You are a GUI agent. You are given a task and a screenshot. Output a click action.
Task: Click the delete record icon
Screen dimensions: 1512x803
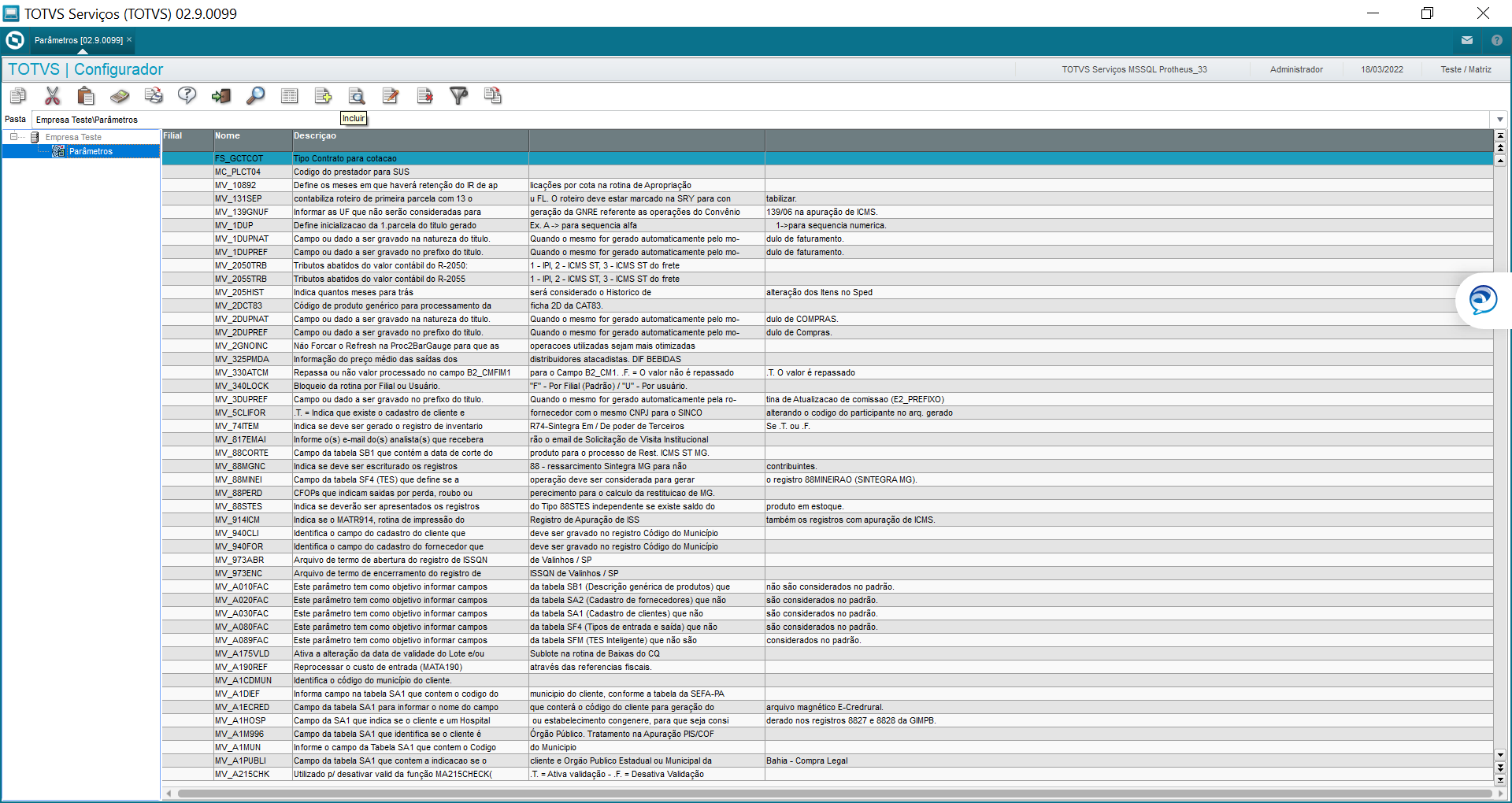pyautogui.click(x=425, y=96)
